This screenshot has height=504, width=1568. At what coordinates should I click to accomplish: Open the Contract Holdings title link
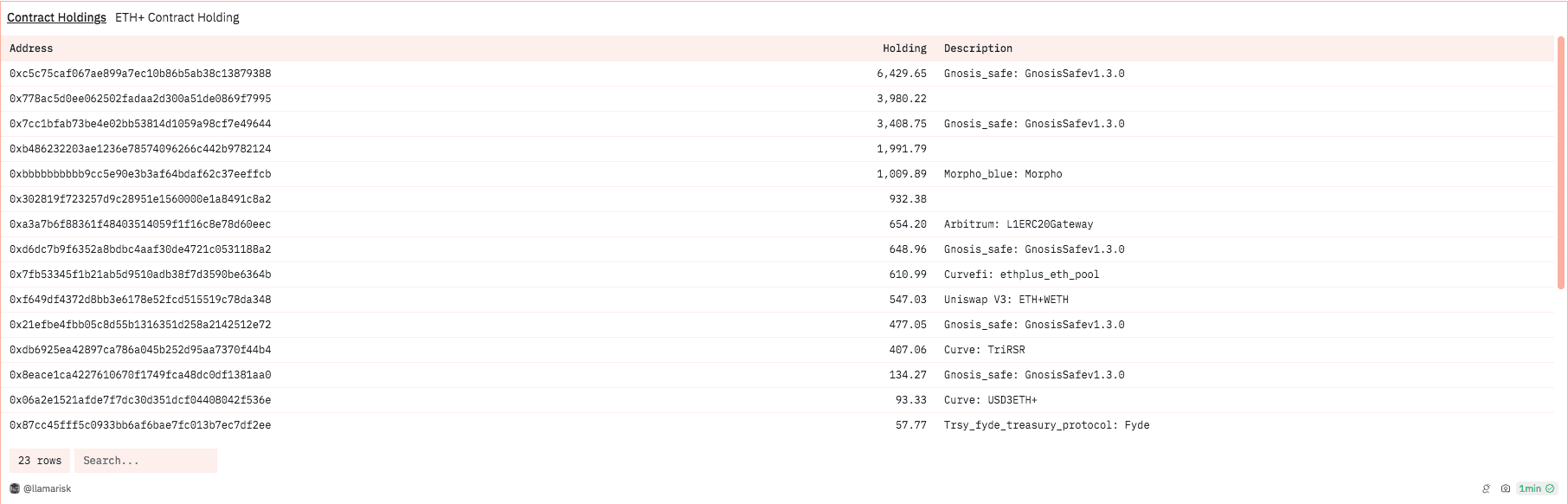[x=56, y=17]
